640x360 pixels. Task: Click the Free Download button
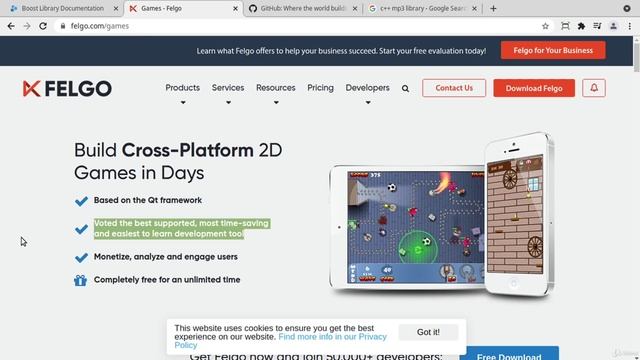coord(509,353)
